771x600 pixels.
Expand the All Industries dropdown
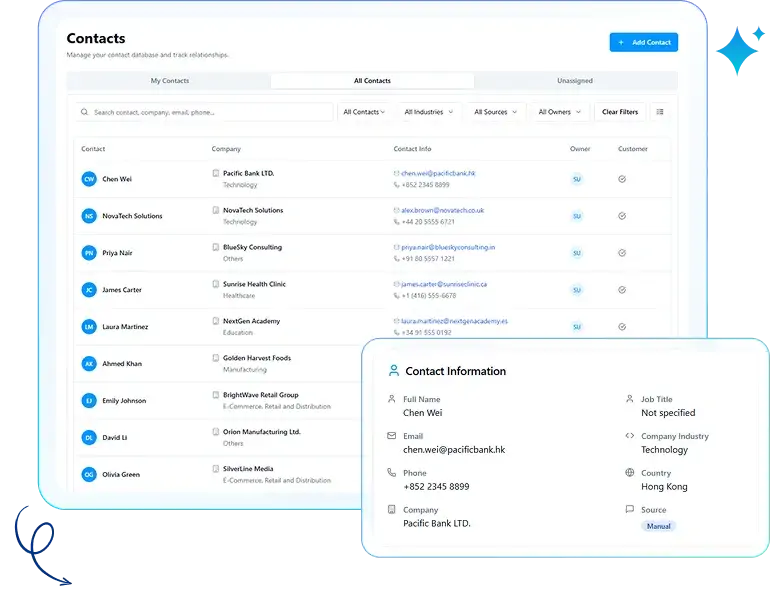coord(428,112)
